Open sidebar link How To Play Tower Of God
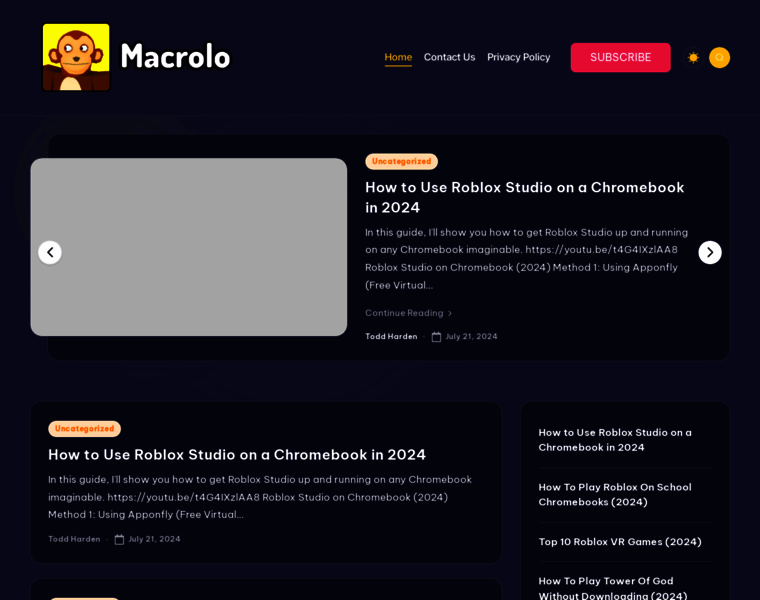This screenshot has height=600, width=760. pyautogui.click(x=613, y=588)
